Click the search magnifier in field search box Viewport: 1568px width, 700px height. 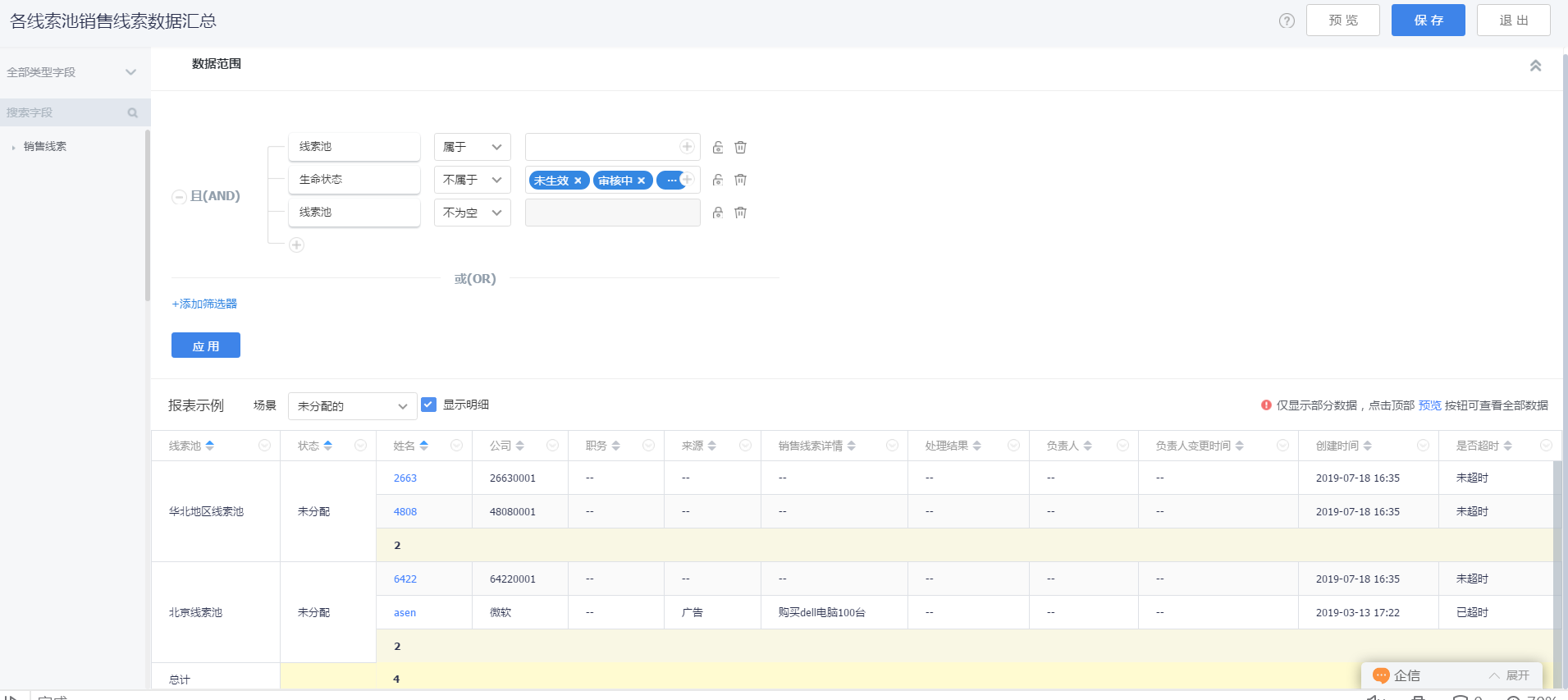coord(133,113)
